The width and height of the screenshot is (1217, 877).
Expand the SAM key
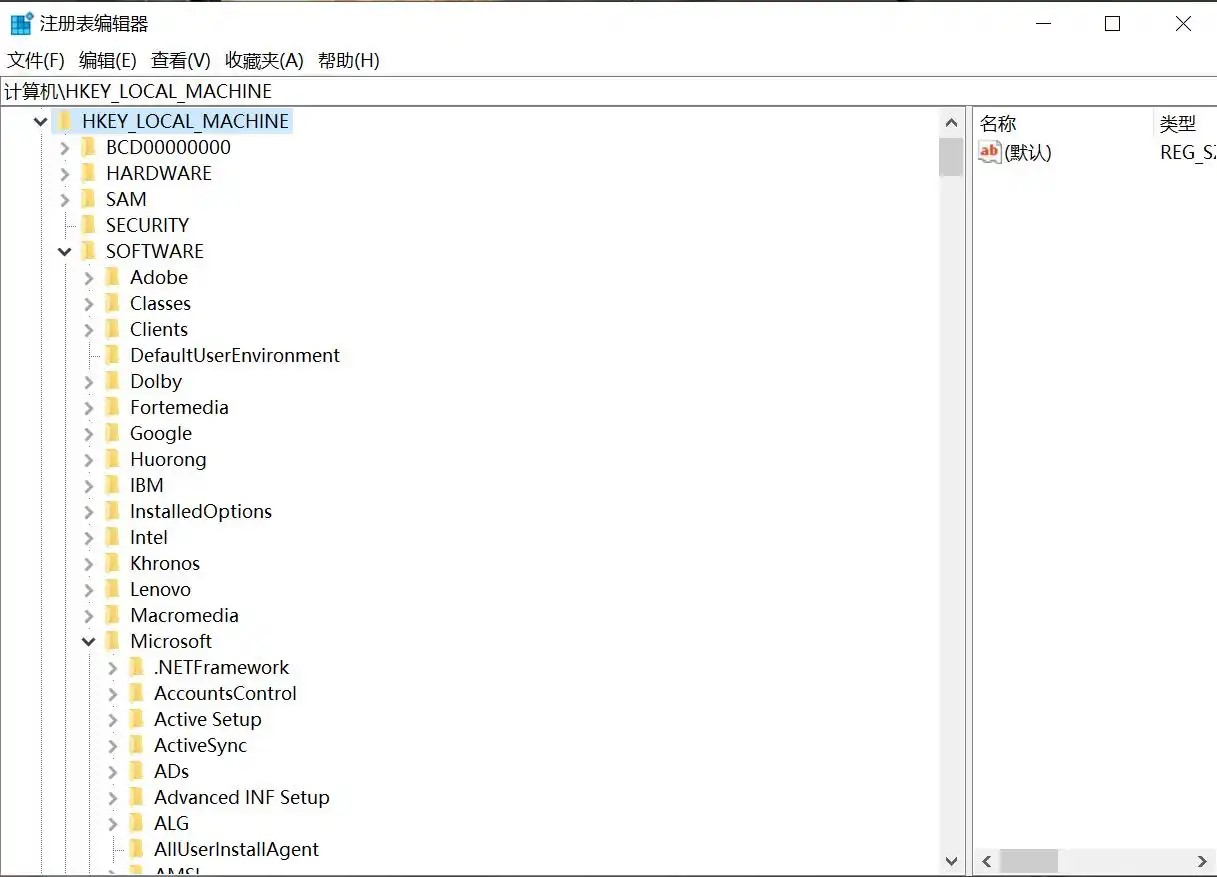click(x=65, y=200)
